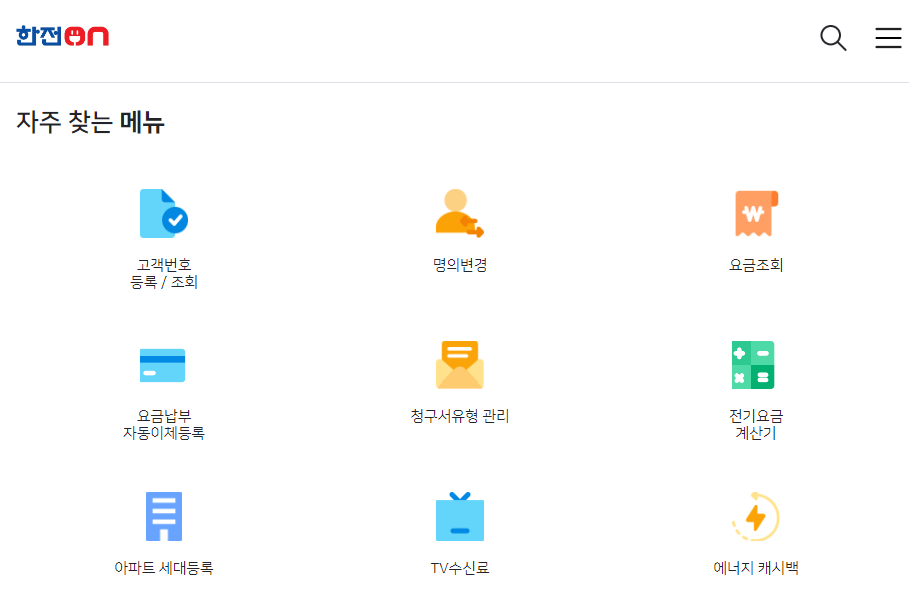Open the 에너지 캐시백 text link

756,568
